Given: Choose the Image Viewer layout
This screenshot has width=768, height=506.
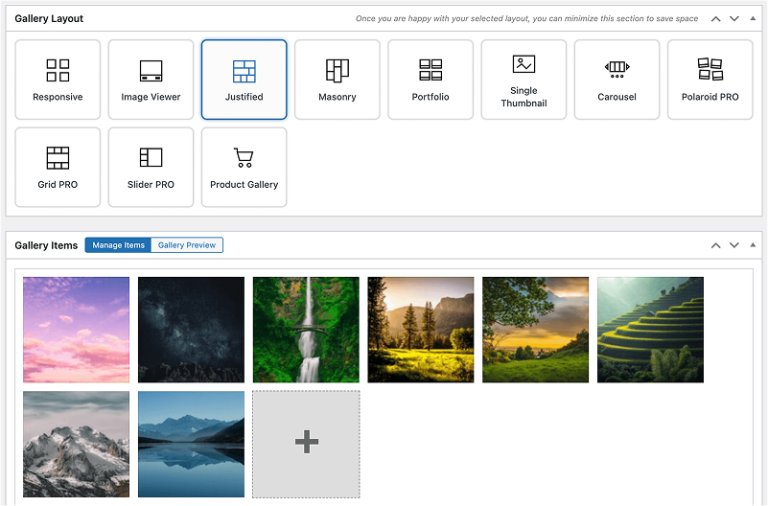Looking at the screenshot, I should [151, 79].
